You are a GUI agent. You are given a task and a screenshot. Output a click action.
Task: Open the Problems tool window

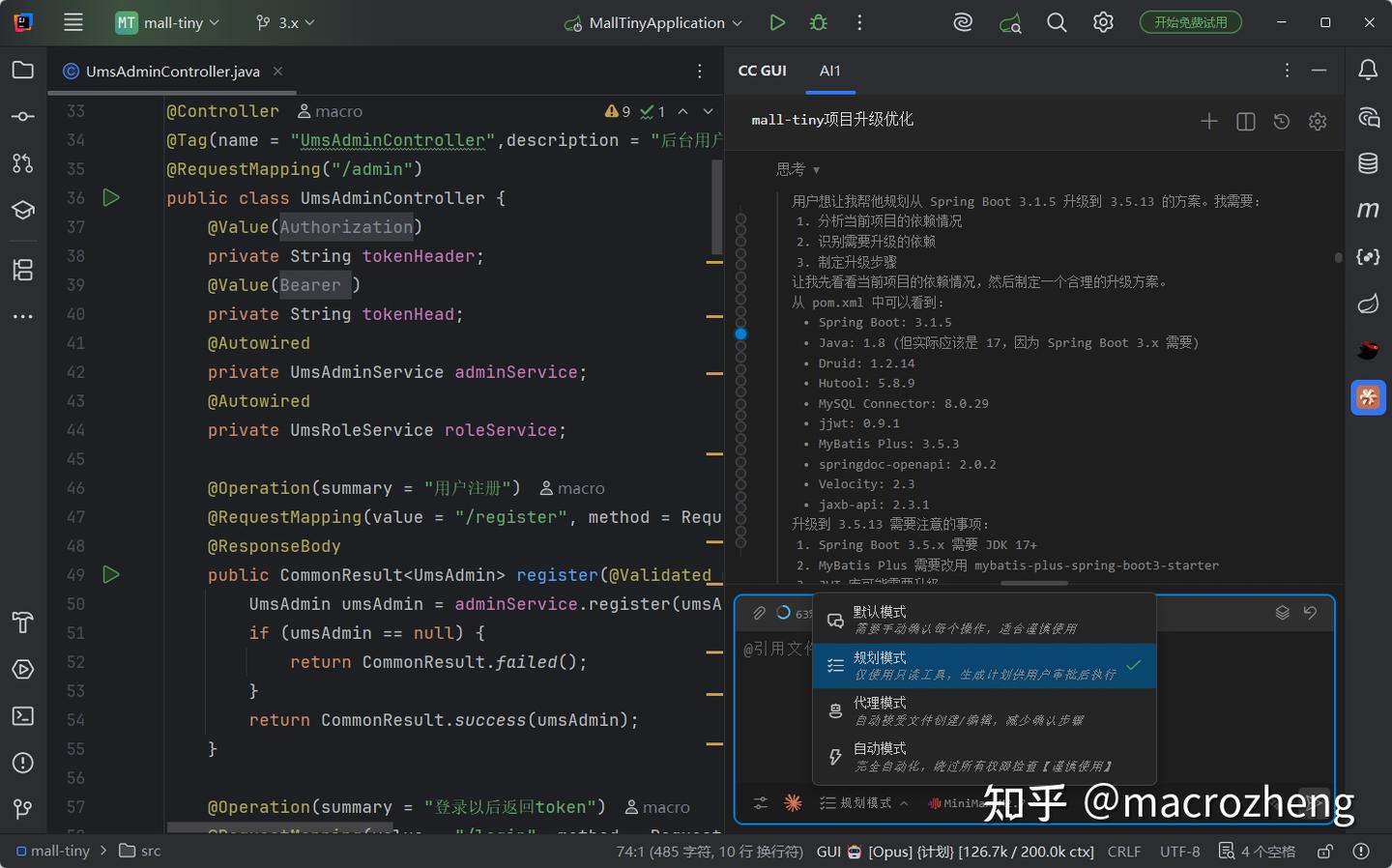coord(23,763)
